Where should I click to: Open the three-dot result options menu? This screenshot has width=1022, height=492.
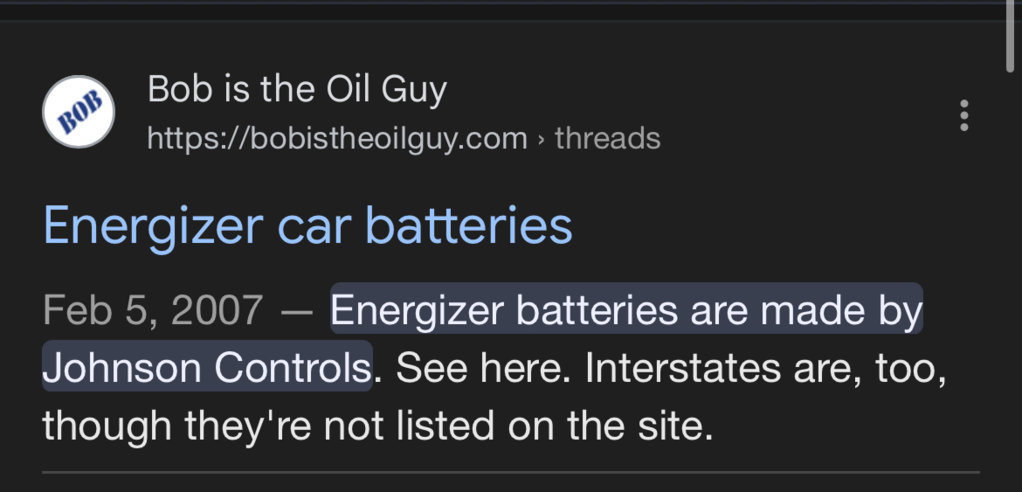click(964, 115)
